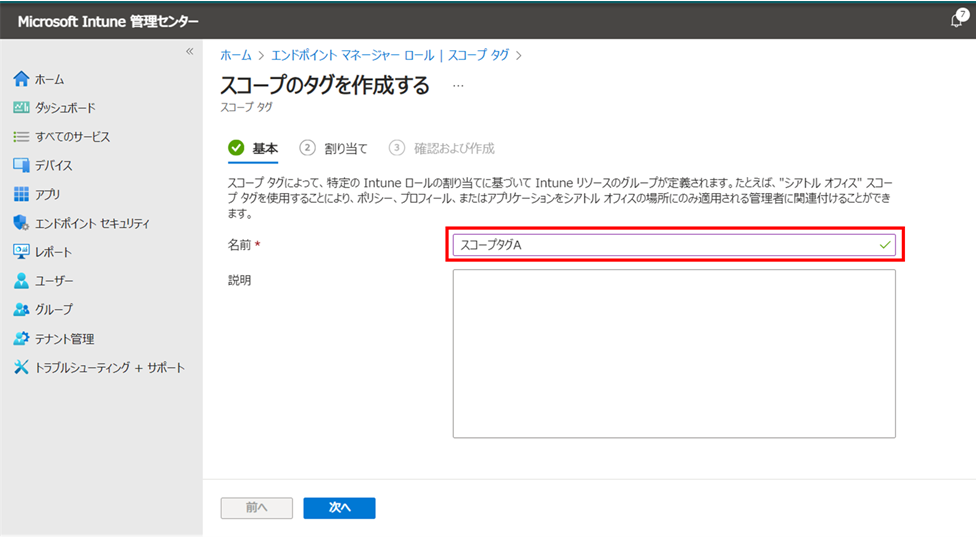Select the 基本 wizard step tab

coord(253,149)
